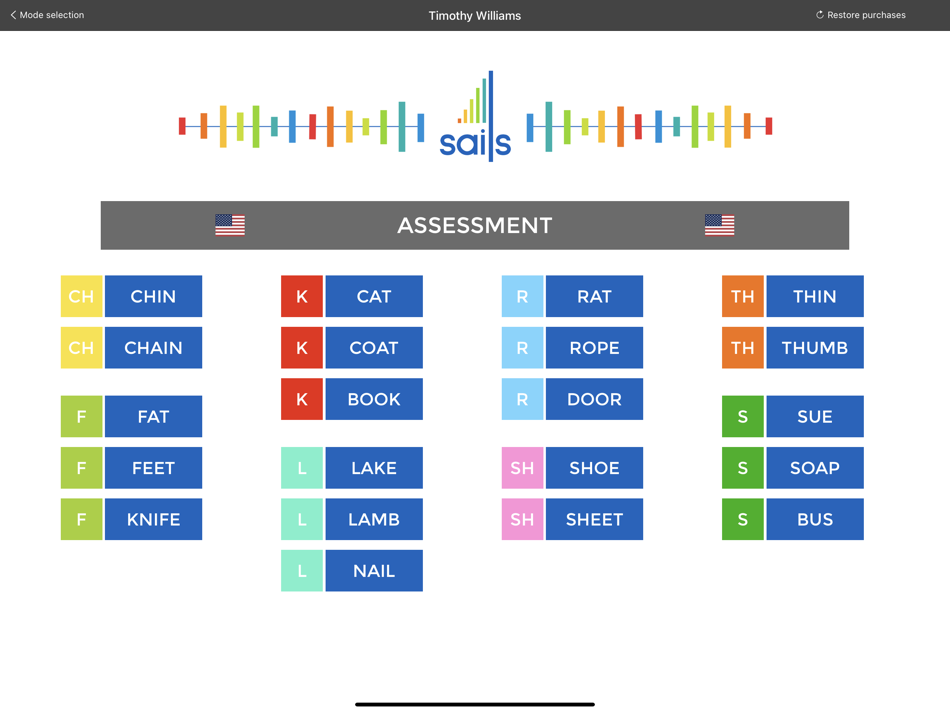Open the CAT word
This screenshot has height=712, width=950.
pyautogui.click(x=374, y=296)
